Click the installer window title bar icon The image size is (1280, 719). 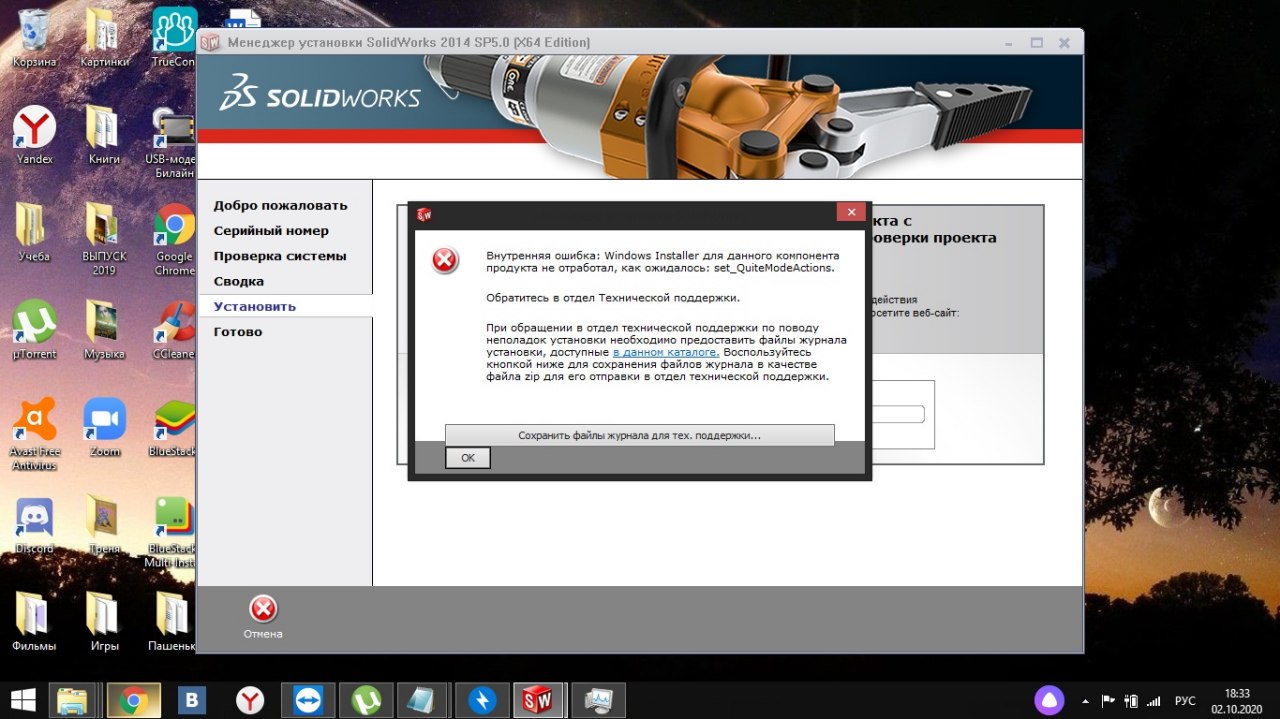point(209,42)
